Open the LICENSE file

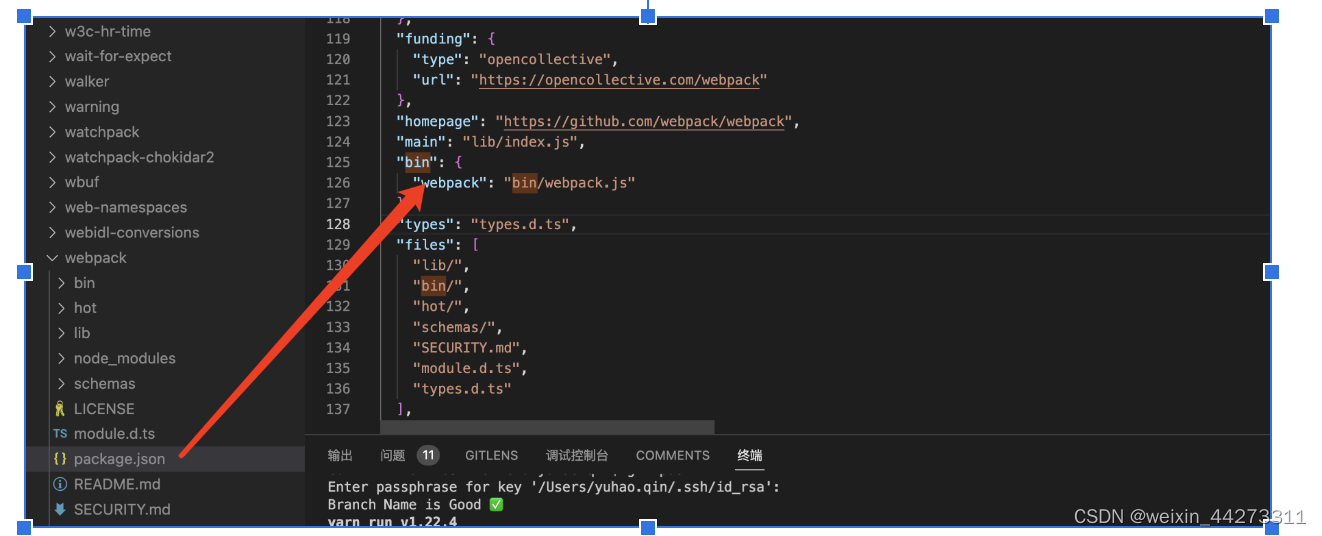pyautogui.click(x=104, y=408)
